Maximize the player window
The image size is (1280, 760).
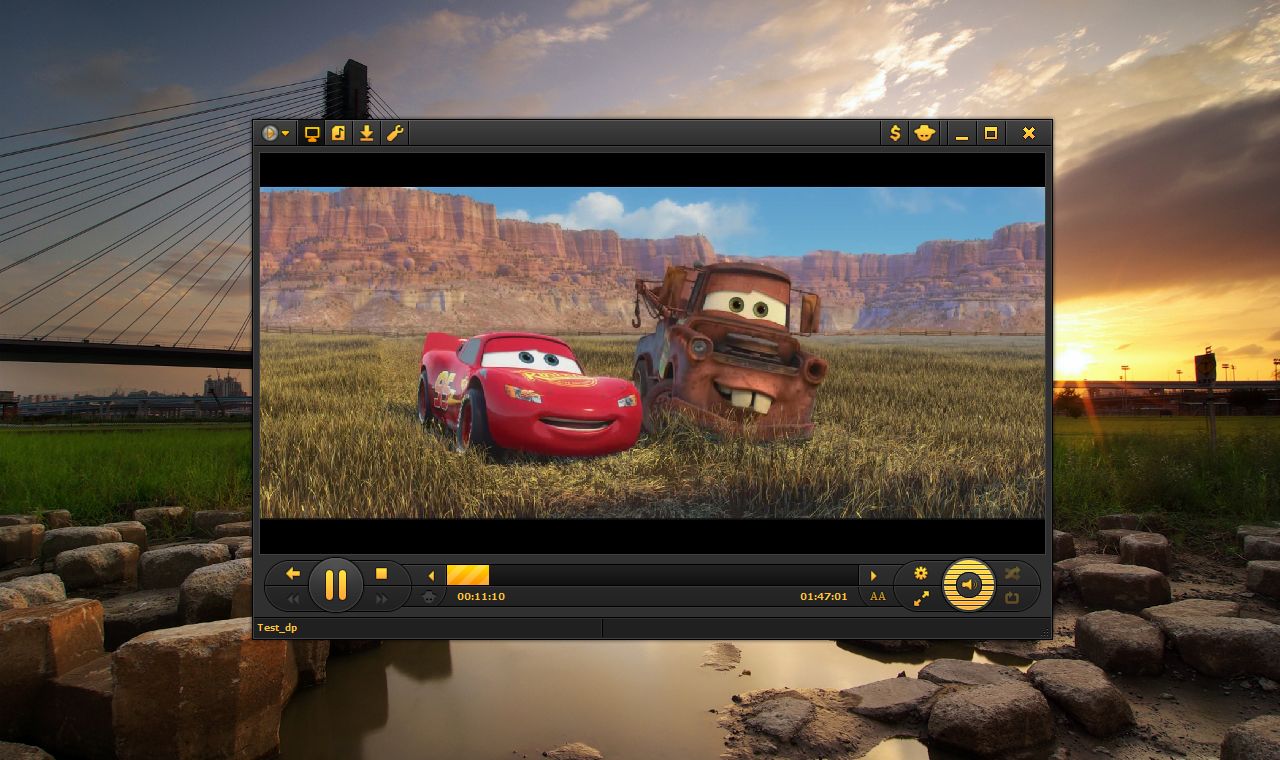[x=991, y=133]
